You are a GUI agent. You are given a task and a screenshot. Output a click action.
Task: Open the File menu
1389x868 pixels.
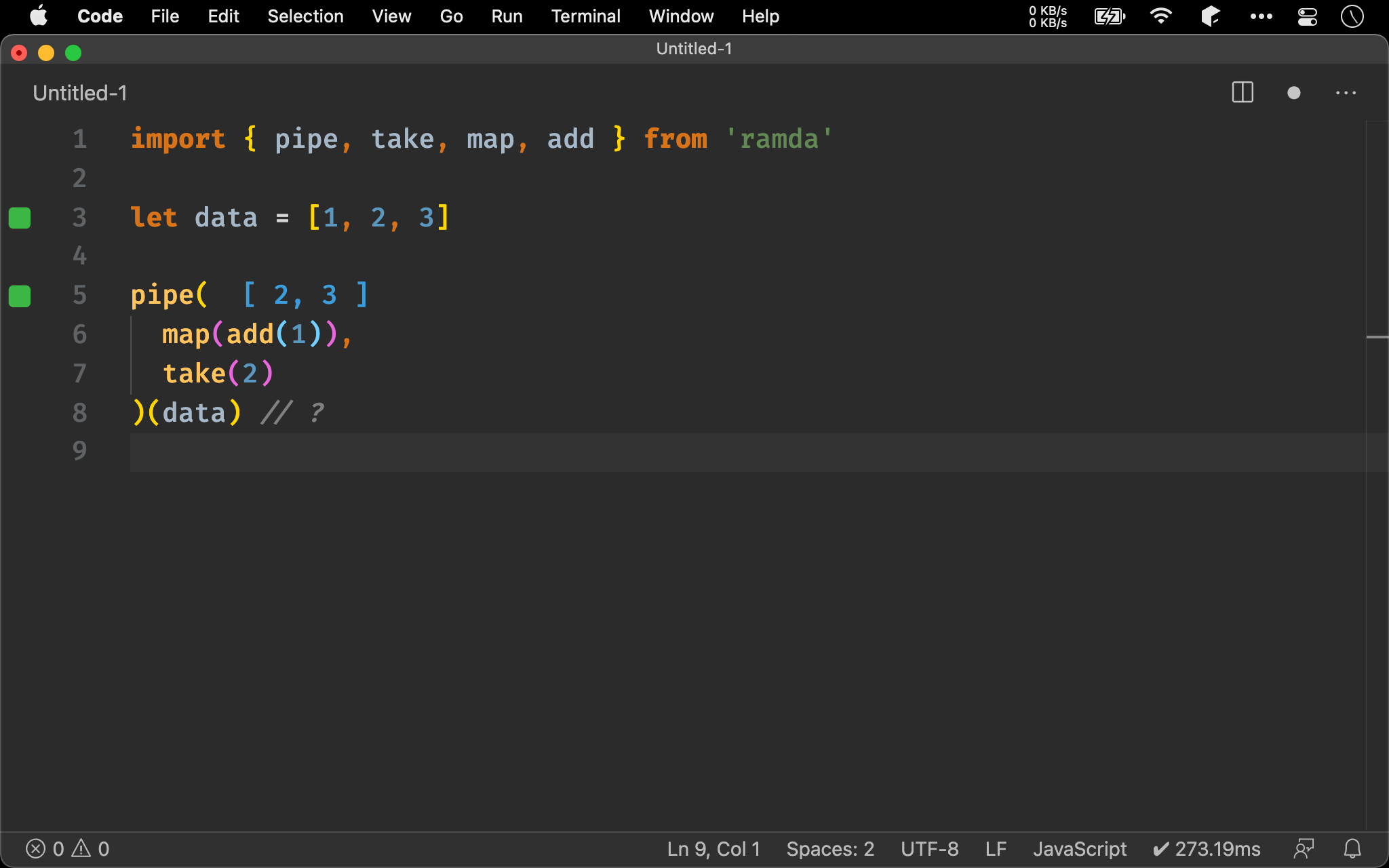click(165, 16)
